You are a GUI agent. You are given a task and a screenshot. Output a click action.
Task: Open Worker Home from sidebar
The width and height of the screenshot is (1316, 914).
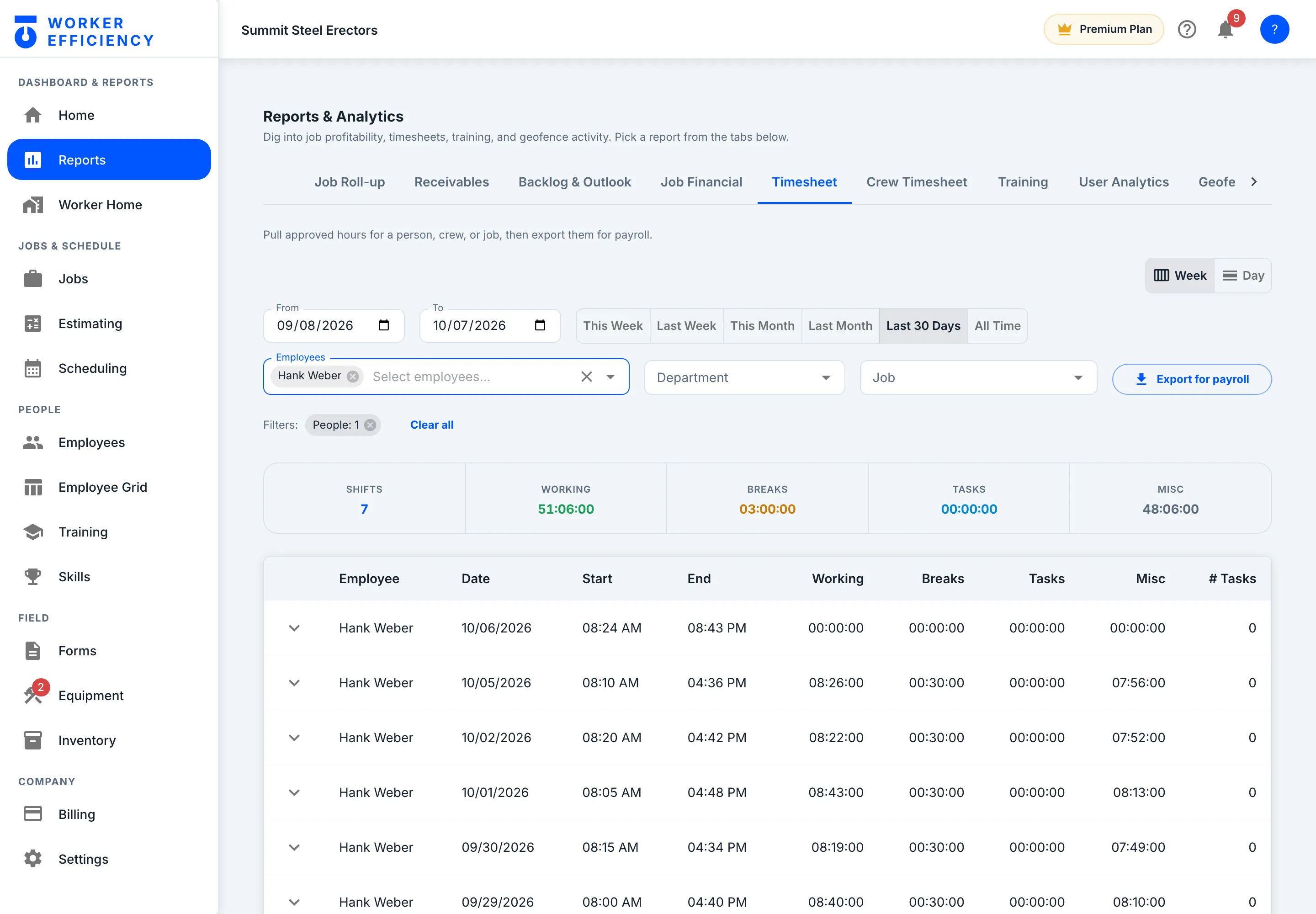click(109, 204)
